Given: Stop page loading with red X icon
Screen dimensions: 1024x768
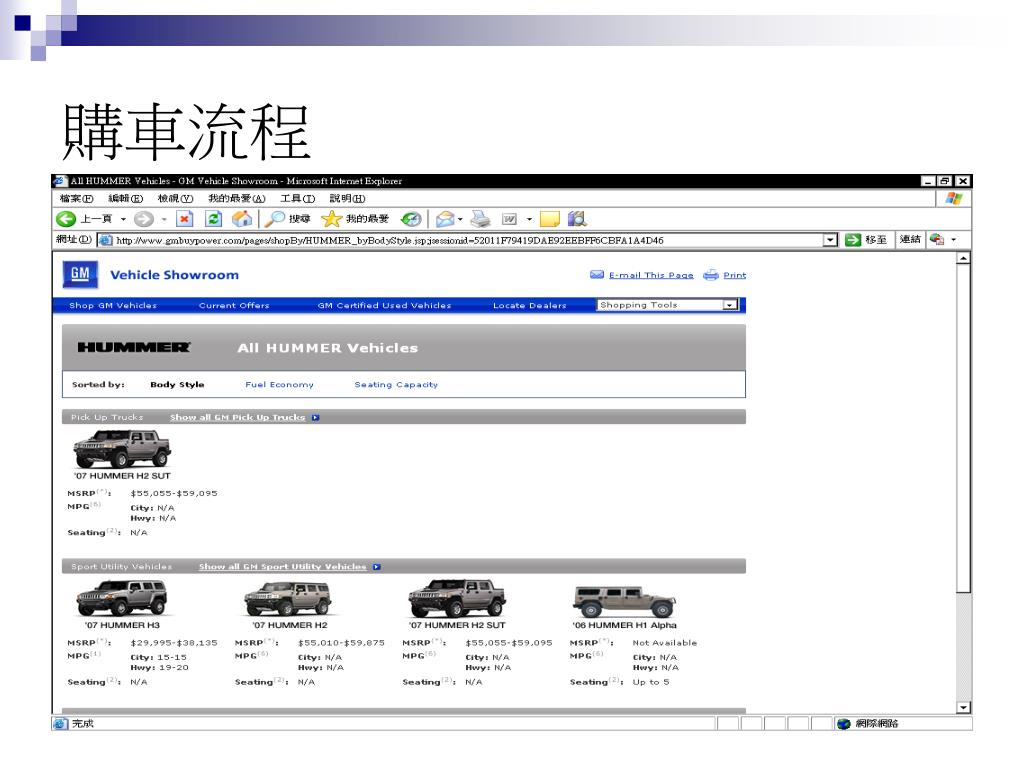Looking at the screenshot, I should tap(185, 219).
